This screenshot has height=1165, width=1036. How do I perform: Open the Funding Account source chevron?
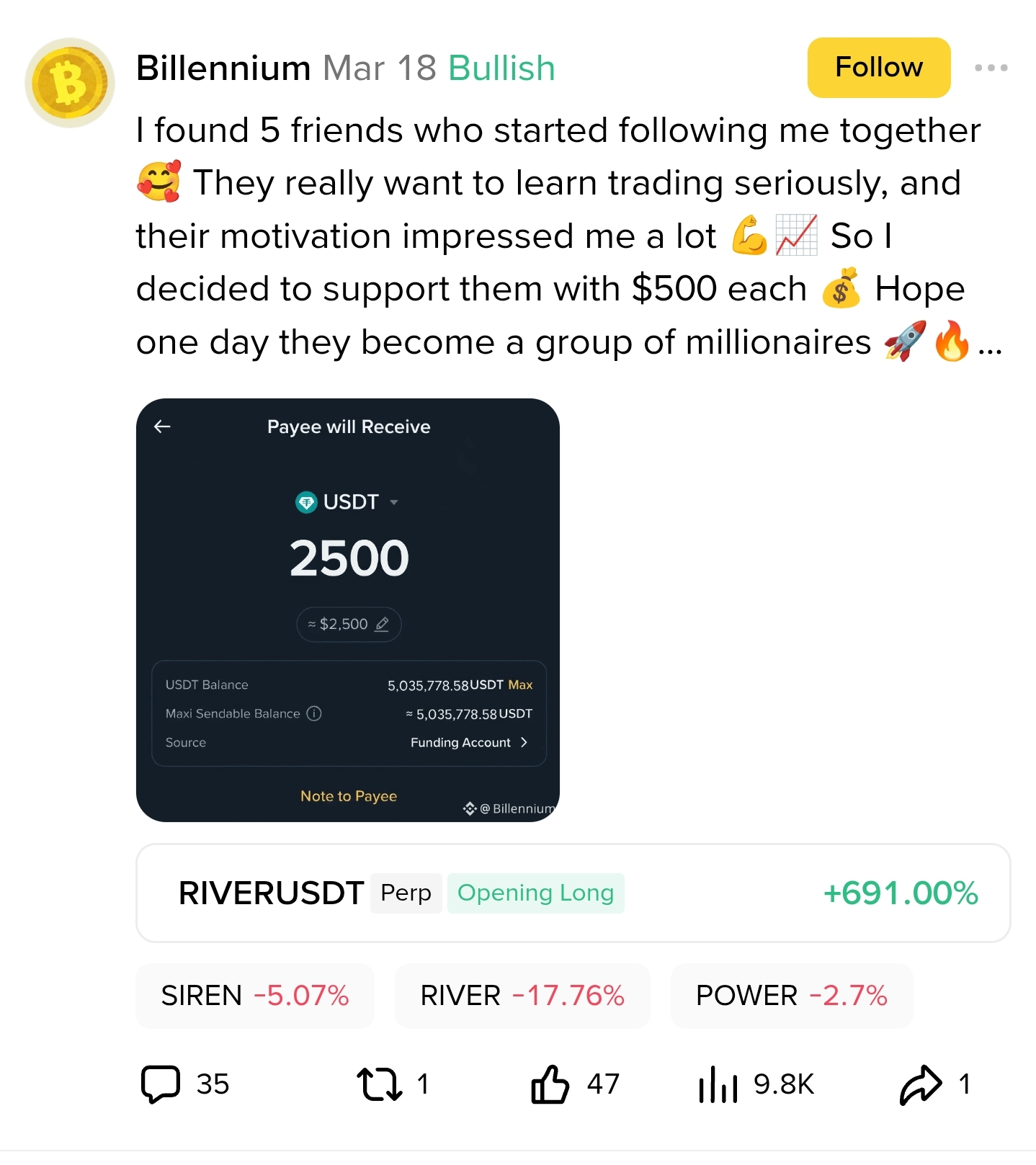tap(524, 742)
